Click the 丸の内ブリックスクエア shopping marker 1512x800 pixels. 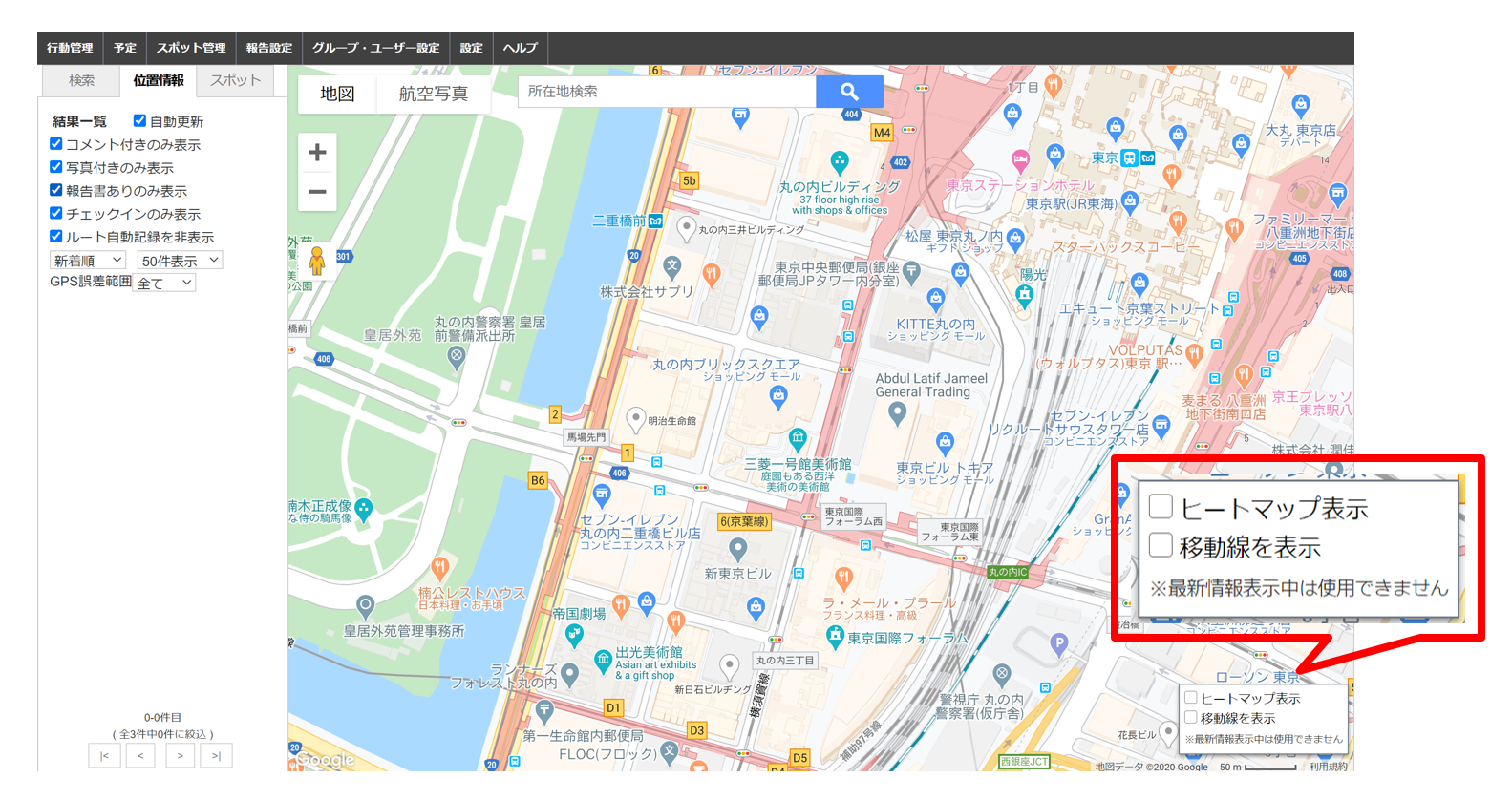tap(778, 397)
